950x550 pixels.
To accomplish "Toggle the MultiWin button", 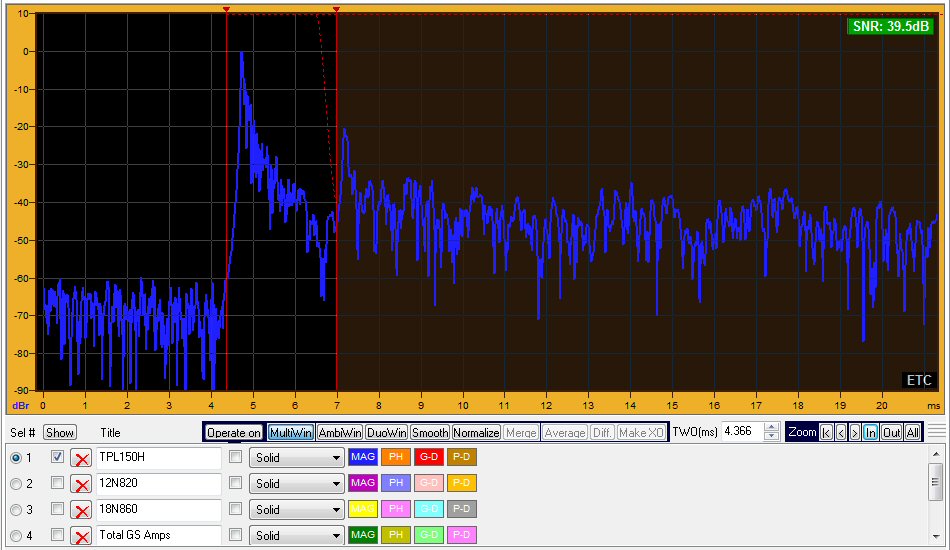I will [290, 432].
